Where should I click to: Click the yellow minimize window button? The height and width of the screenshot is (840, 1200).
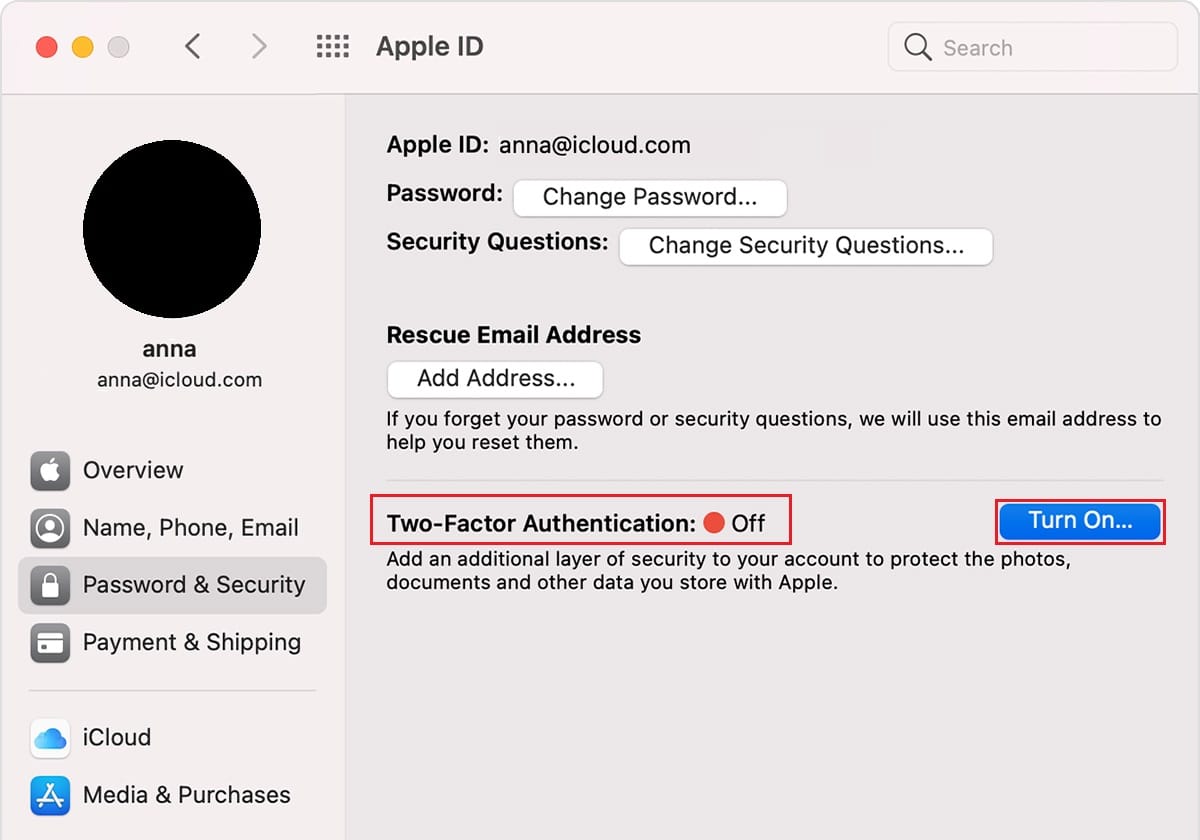[83, 47]
